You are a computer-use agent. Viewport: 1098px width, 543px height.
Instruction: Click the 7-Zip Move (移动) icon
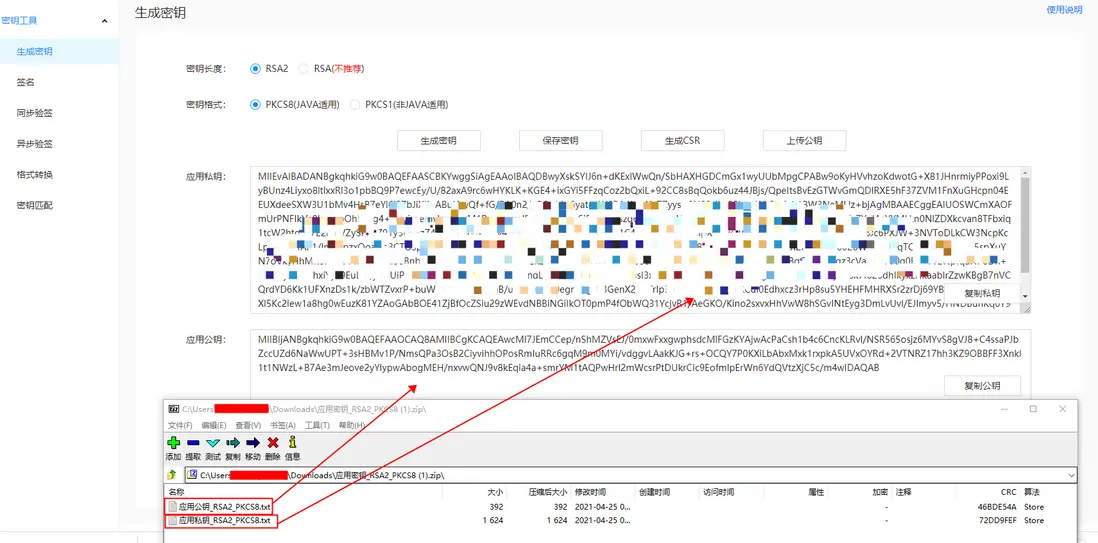click(253, 443)
